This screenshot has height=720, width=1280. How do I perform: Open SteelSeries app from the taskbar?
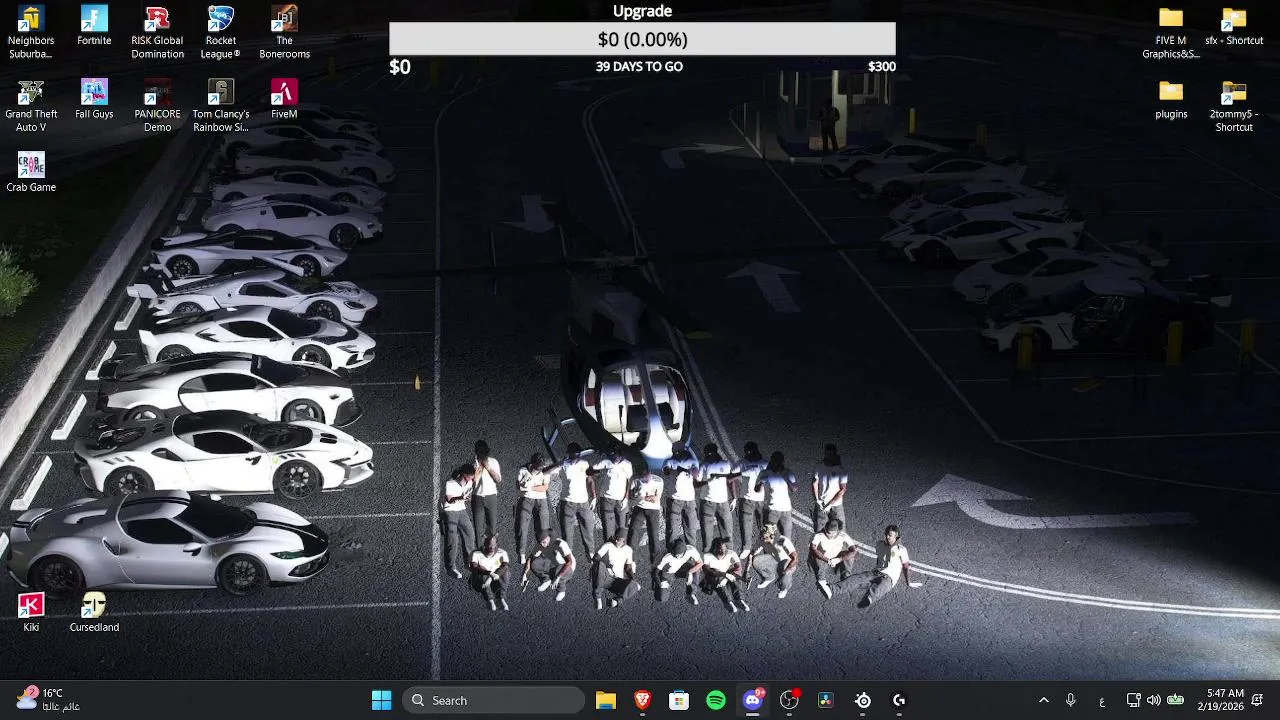coord(863,700)
